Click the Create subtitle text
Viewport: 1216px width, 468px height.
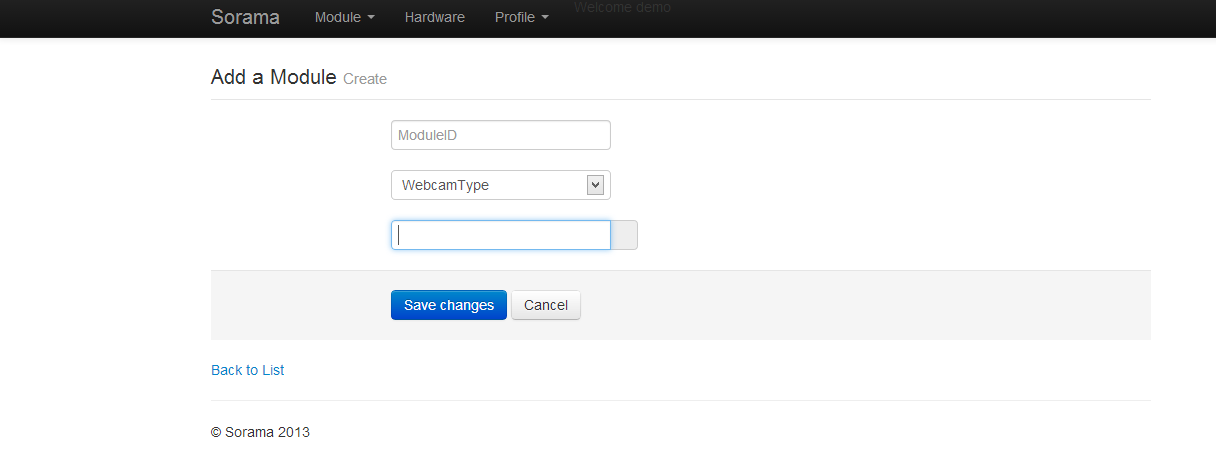[365, 79]
